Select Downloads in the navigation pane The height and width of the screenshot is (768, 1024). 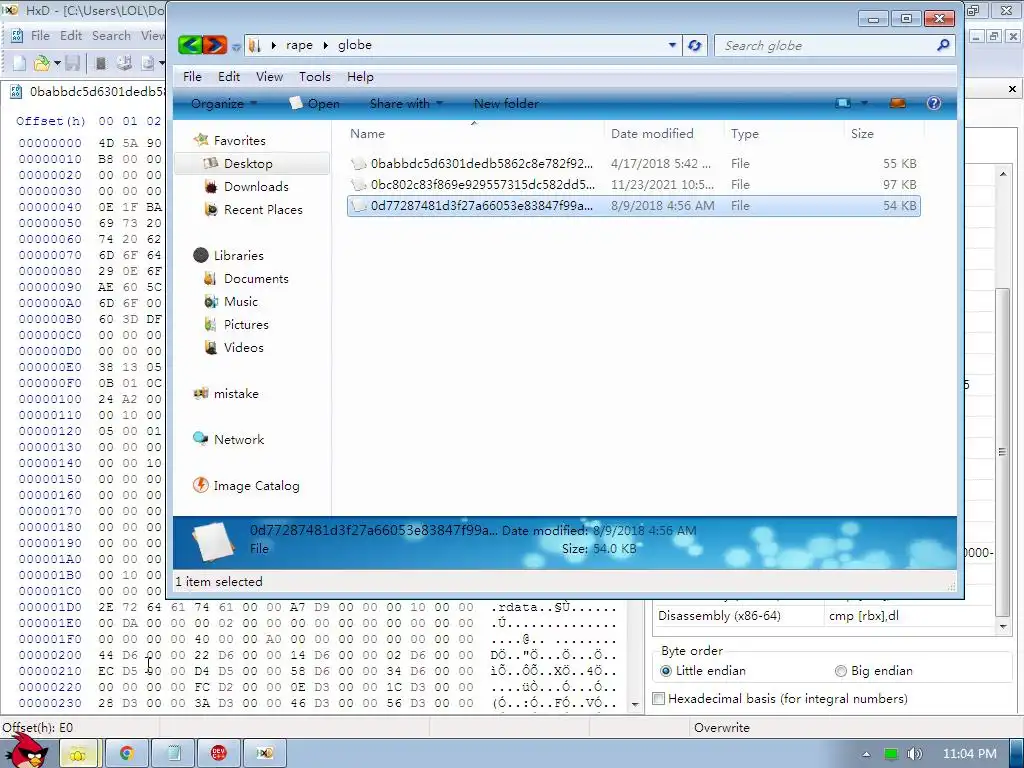pos(256,187)
